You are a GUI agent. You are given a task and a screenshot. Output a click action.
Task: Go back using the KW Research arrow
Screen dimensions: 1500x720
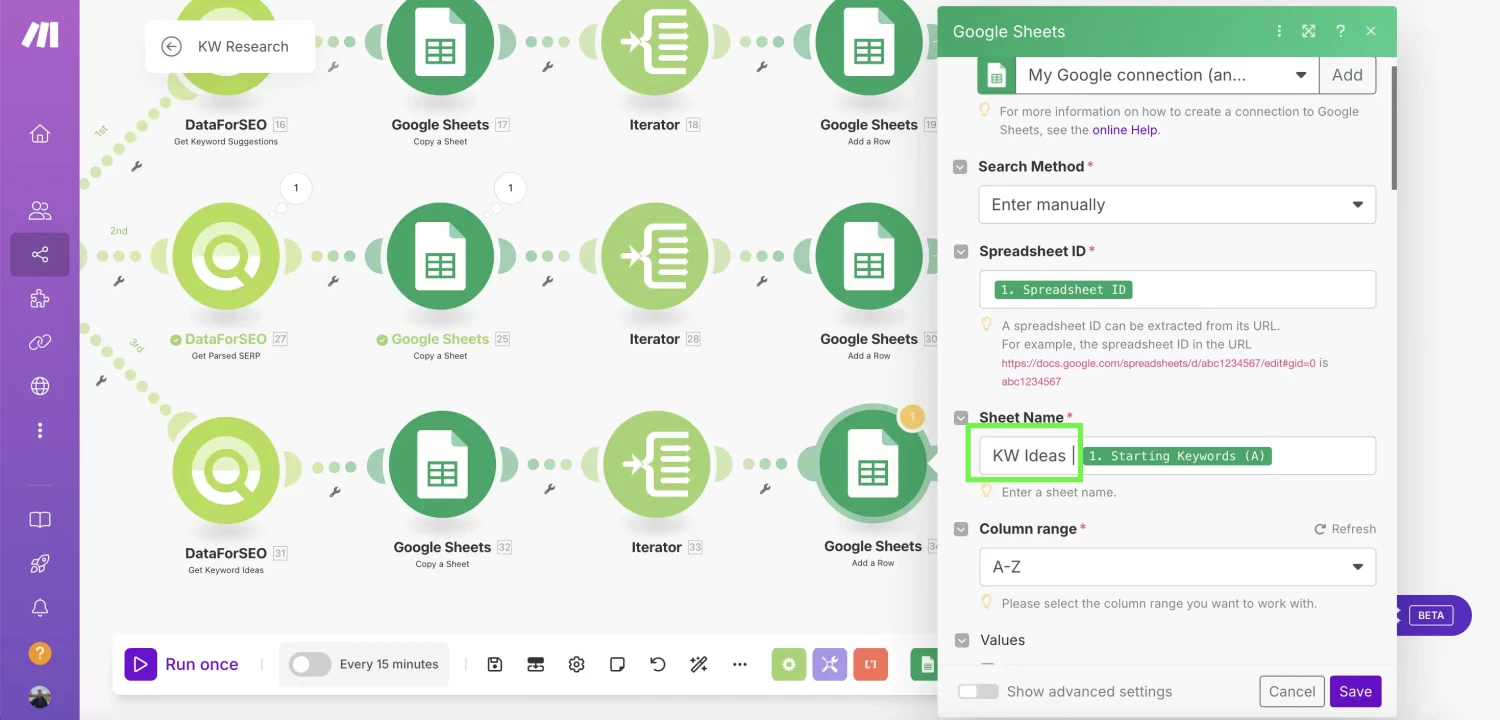coord(171,46)
